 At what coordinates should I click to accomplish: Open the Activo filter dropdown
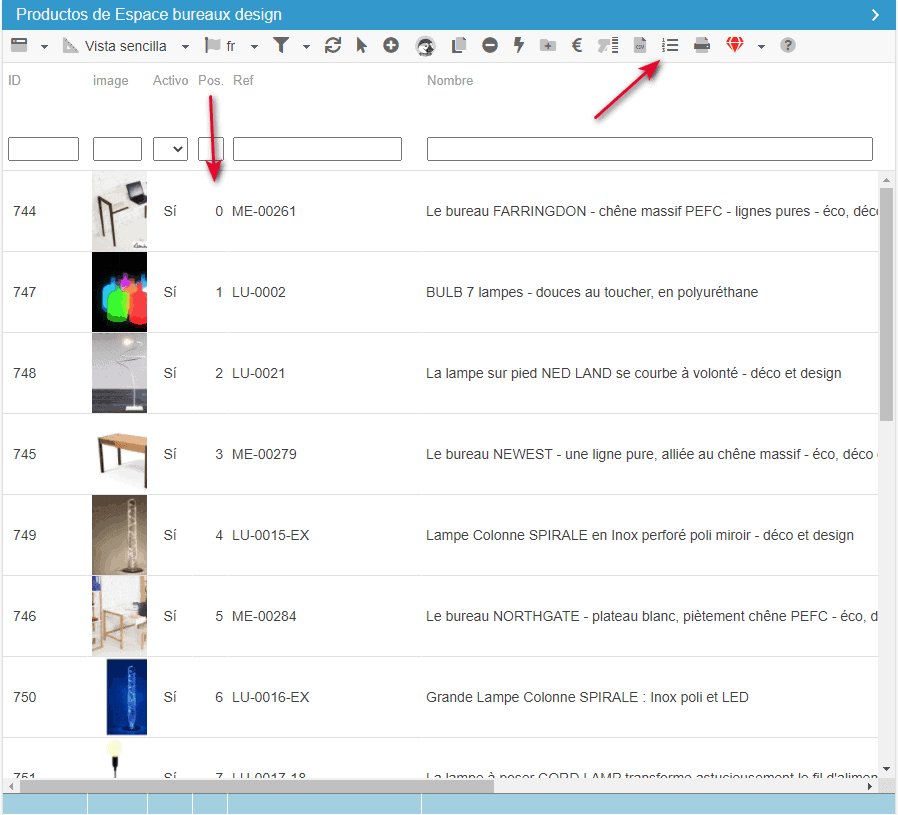(171, 149)
